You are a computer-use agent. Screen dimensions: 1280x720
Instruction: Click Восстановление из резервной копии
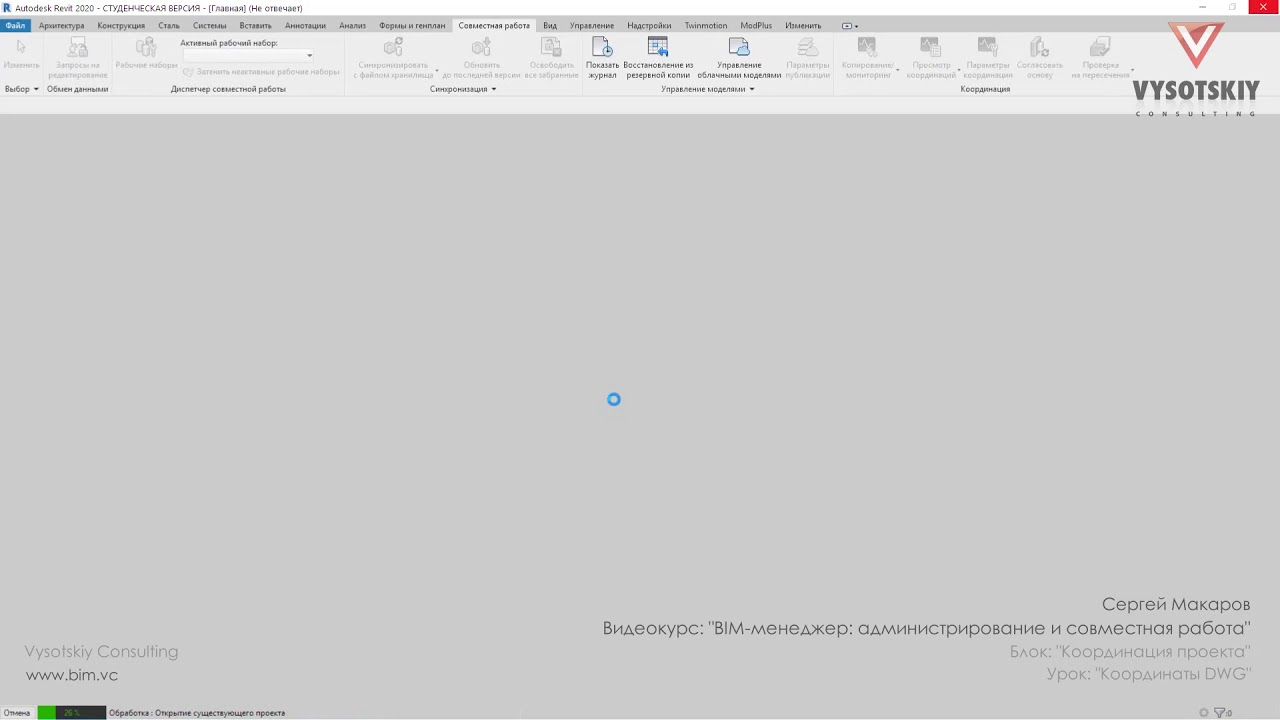click(658, 58)
